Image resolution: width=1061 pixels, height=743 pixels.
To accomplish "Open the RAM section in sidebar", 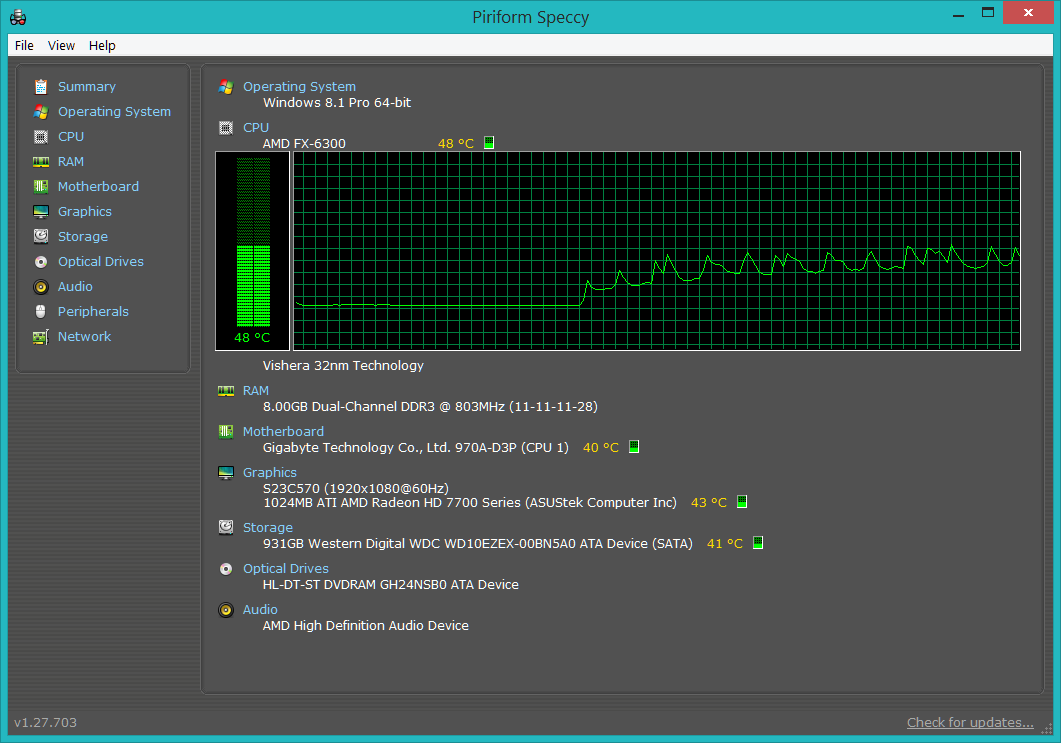I will tap(71, 162).
